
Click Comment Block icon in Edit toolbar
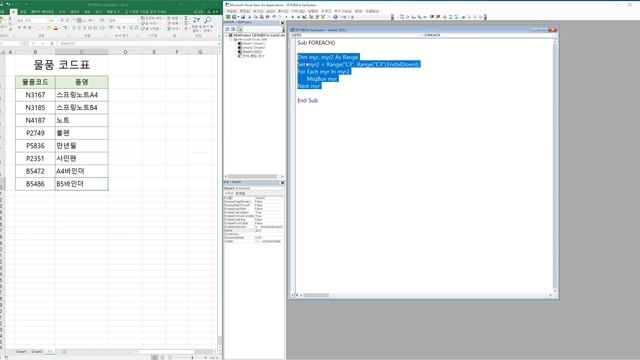pyautogui.click(x=450, y=17)
